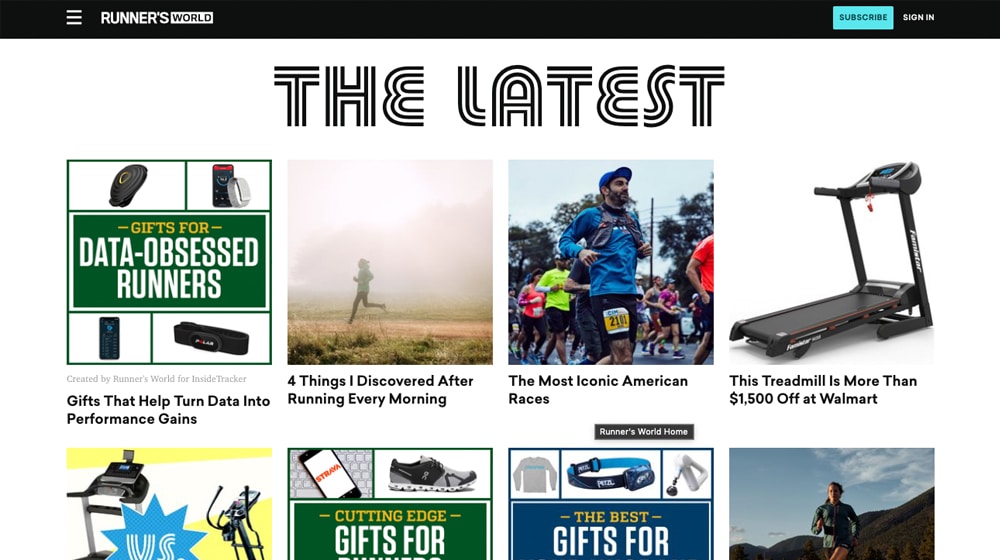The image size is (1000, 560).
Task: Open the foggy morning runner photo
Action: coord(390,262)
